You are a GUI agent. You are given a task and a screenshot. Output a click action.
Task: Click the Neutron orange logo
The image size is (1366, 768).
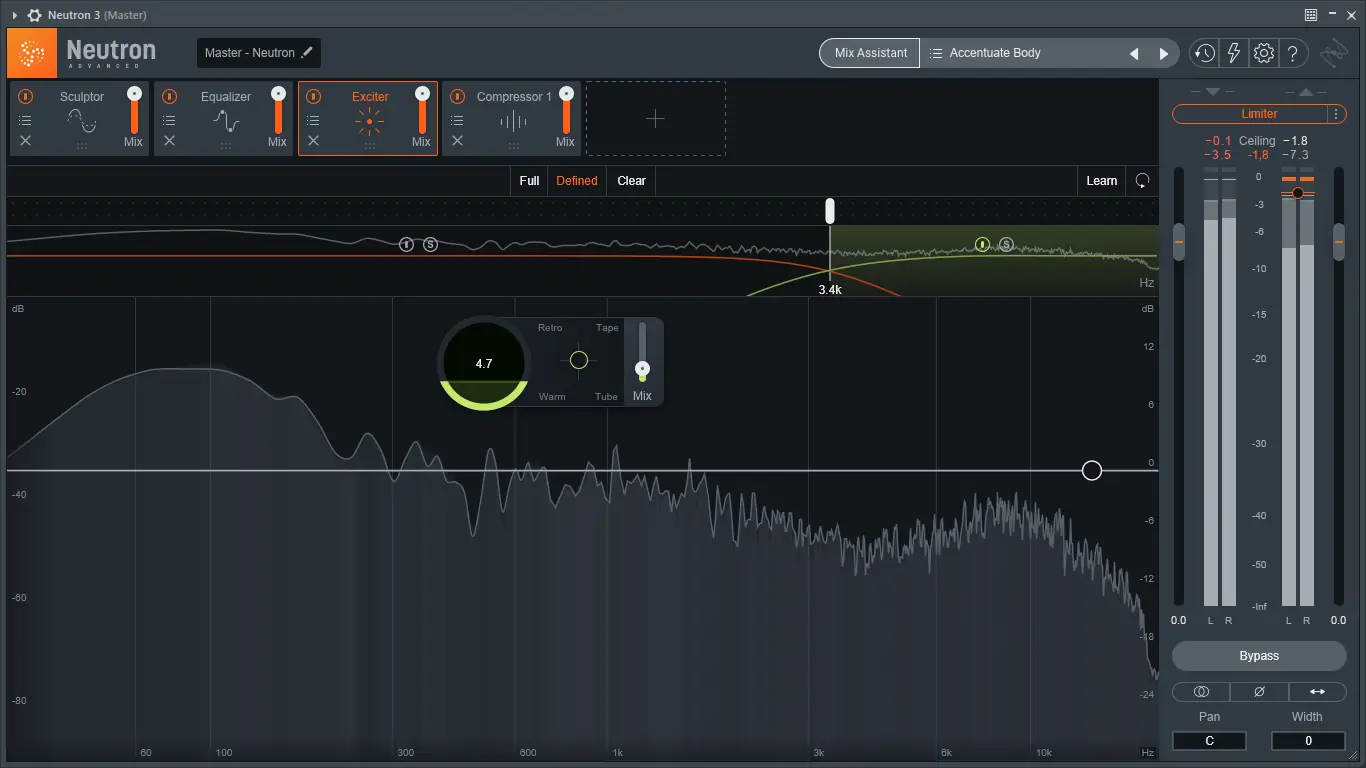point(32,53)
